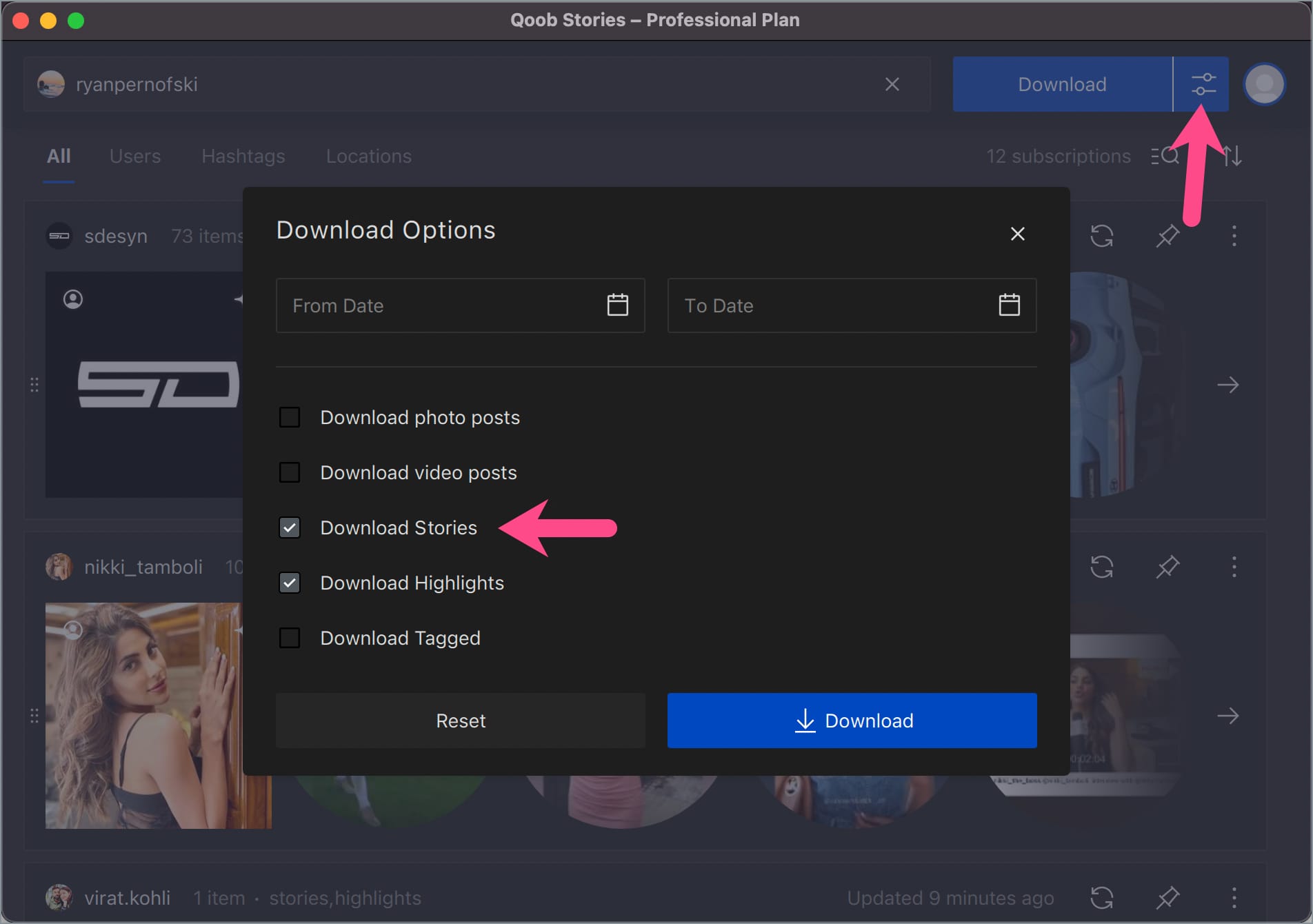Switch to the Locations tab
The width and height of the screenshot is (1313, 924).
[x=369, y=156]
